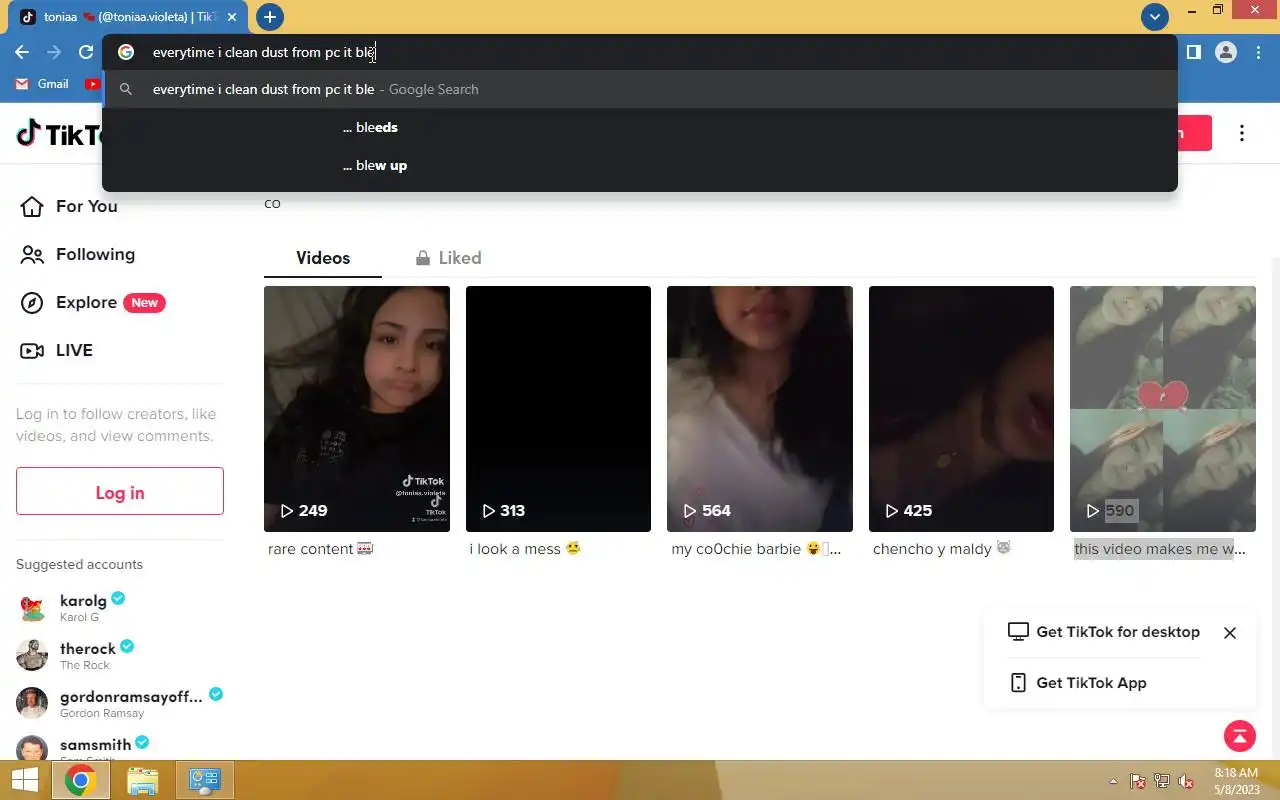This screenshot has height=800, width=1280.
Task: Click Get TikTok for desktop
Action: pos(1104,632)
